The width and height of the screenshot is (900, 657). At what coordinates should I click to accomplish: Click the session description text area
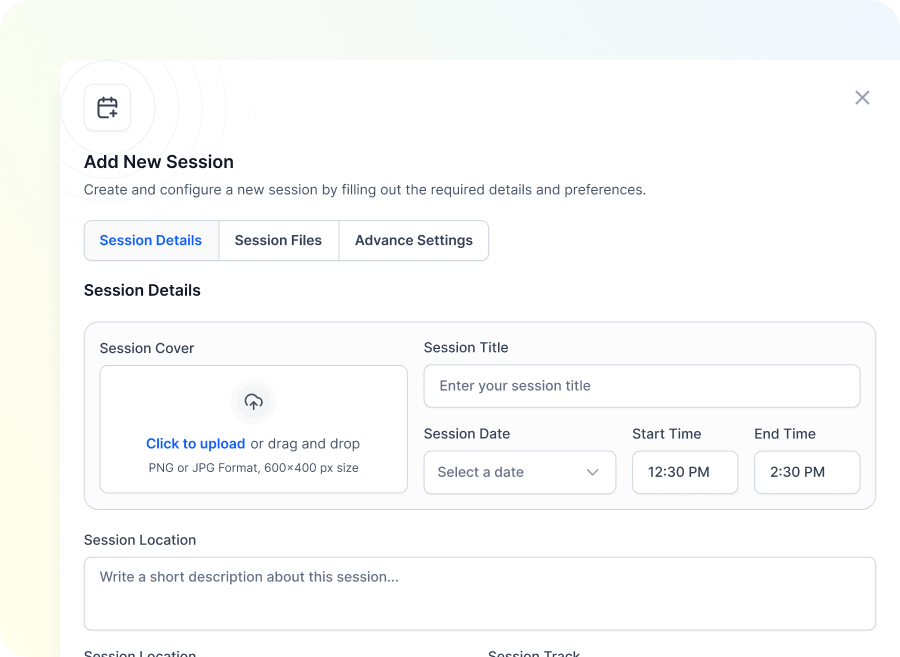(480, 594)
